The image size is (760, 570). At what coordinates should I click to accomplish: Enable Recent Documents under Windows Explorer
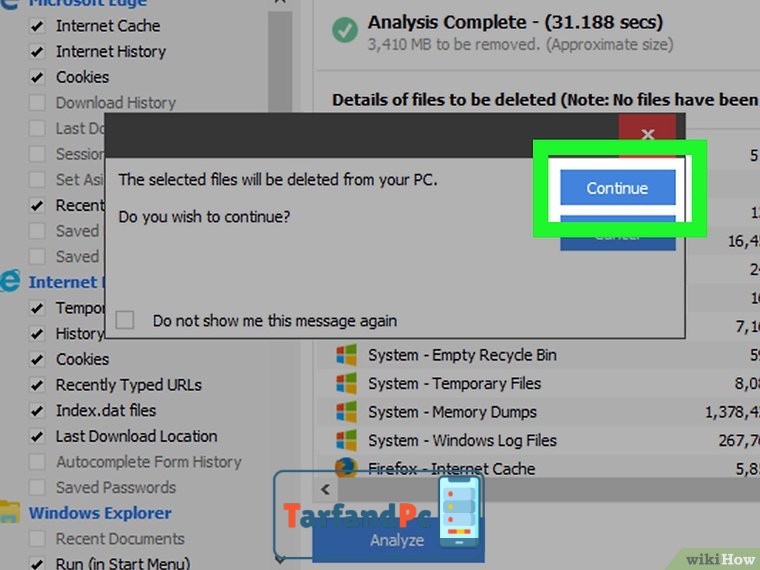click(37, 538)
